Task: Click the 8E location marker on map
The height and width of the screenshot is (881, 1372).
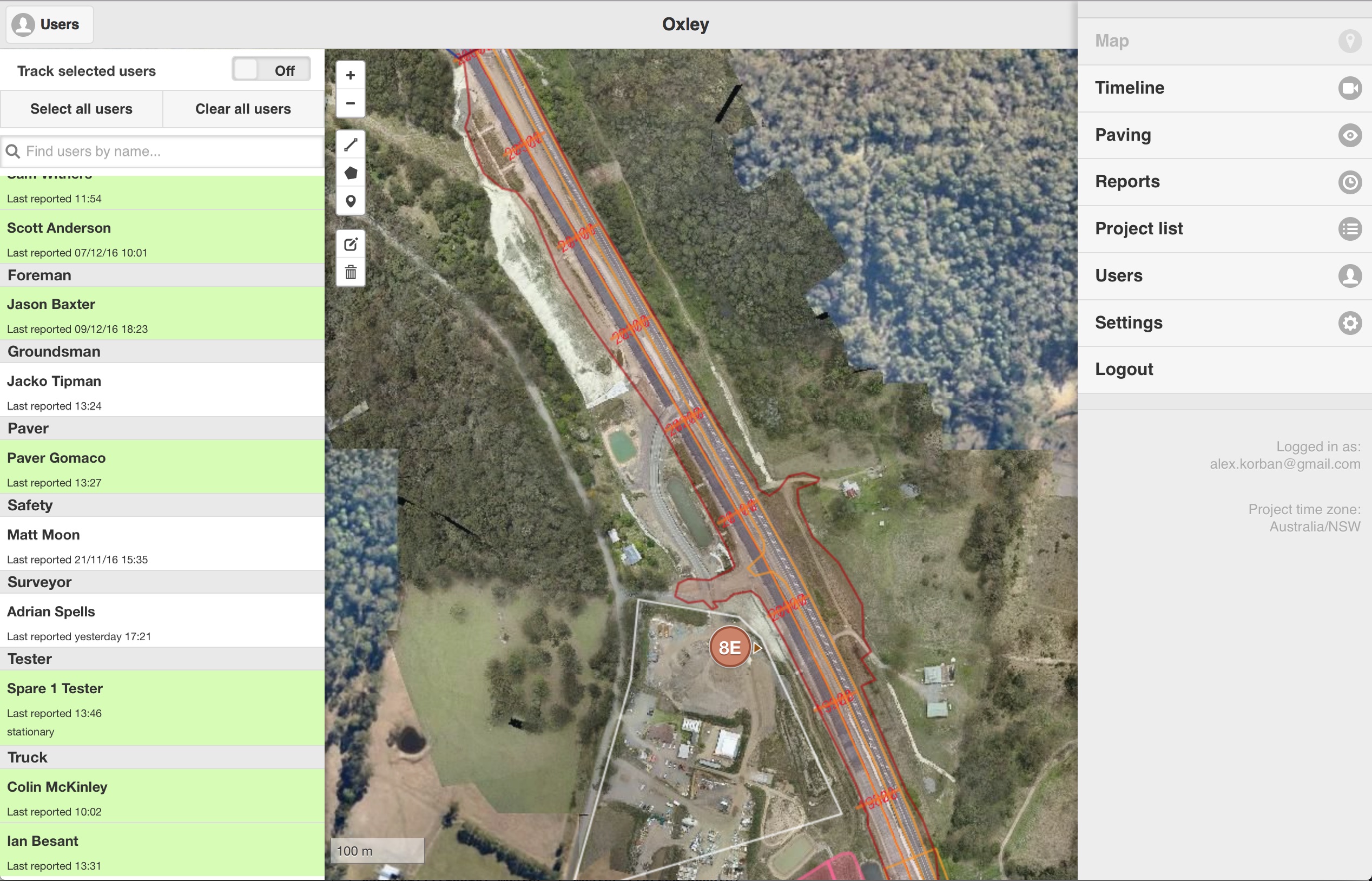Action: click(730, 648)
